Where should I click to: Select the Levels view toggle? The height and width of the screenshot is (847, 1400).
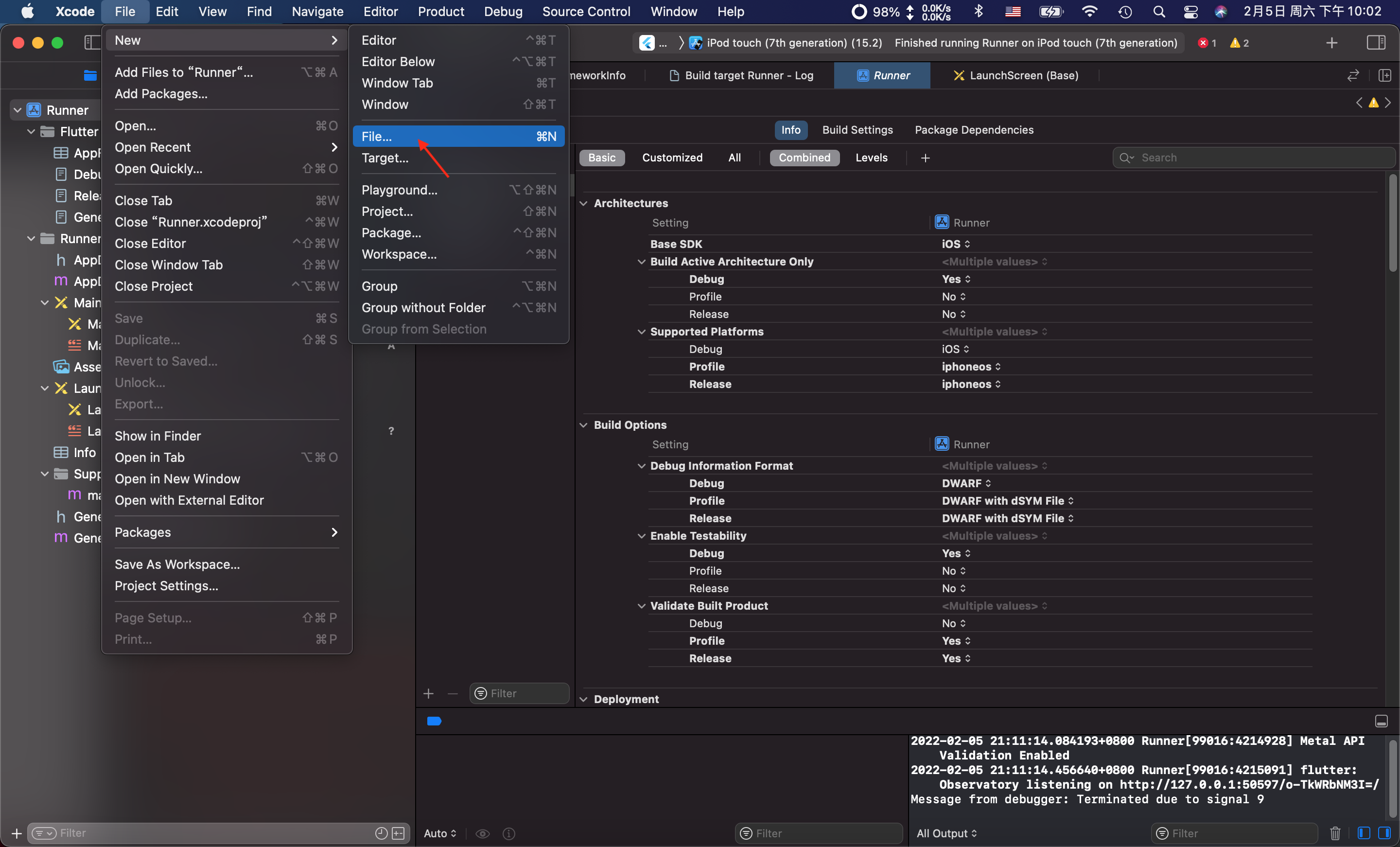coord(871,158)
